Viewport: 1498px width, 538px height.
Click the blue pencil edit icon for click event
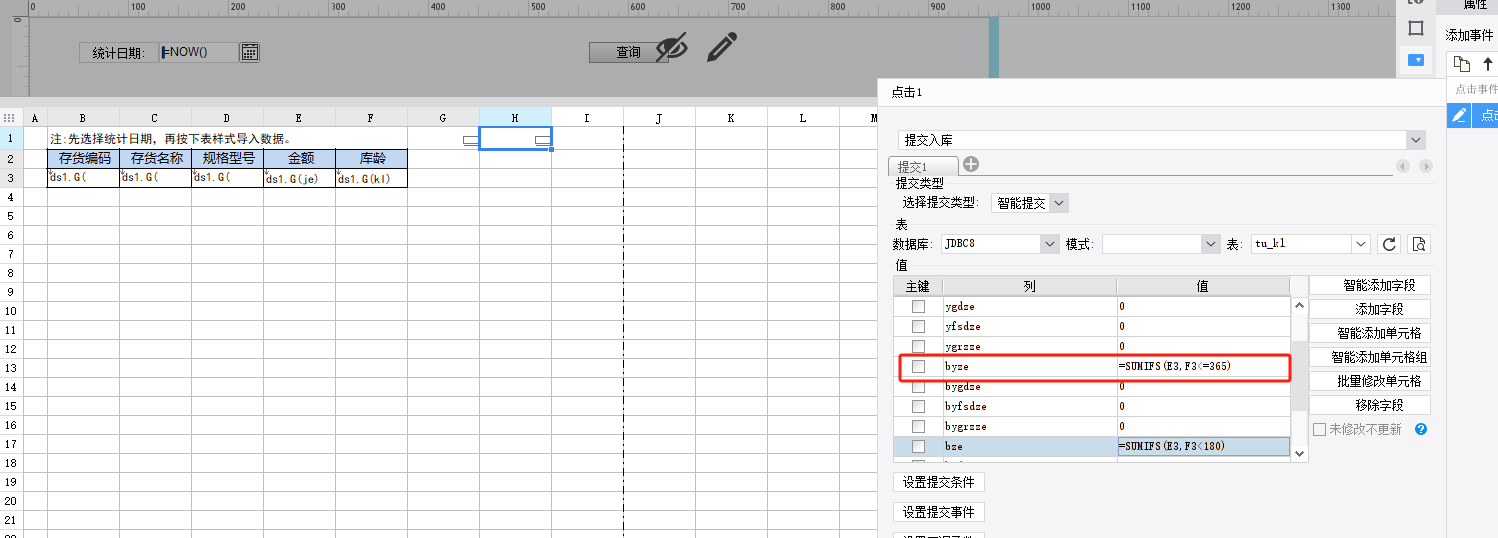pyautogui.click(x=1459, y=116)
